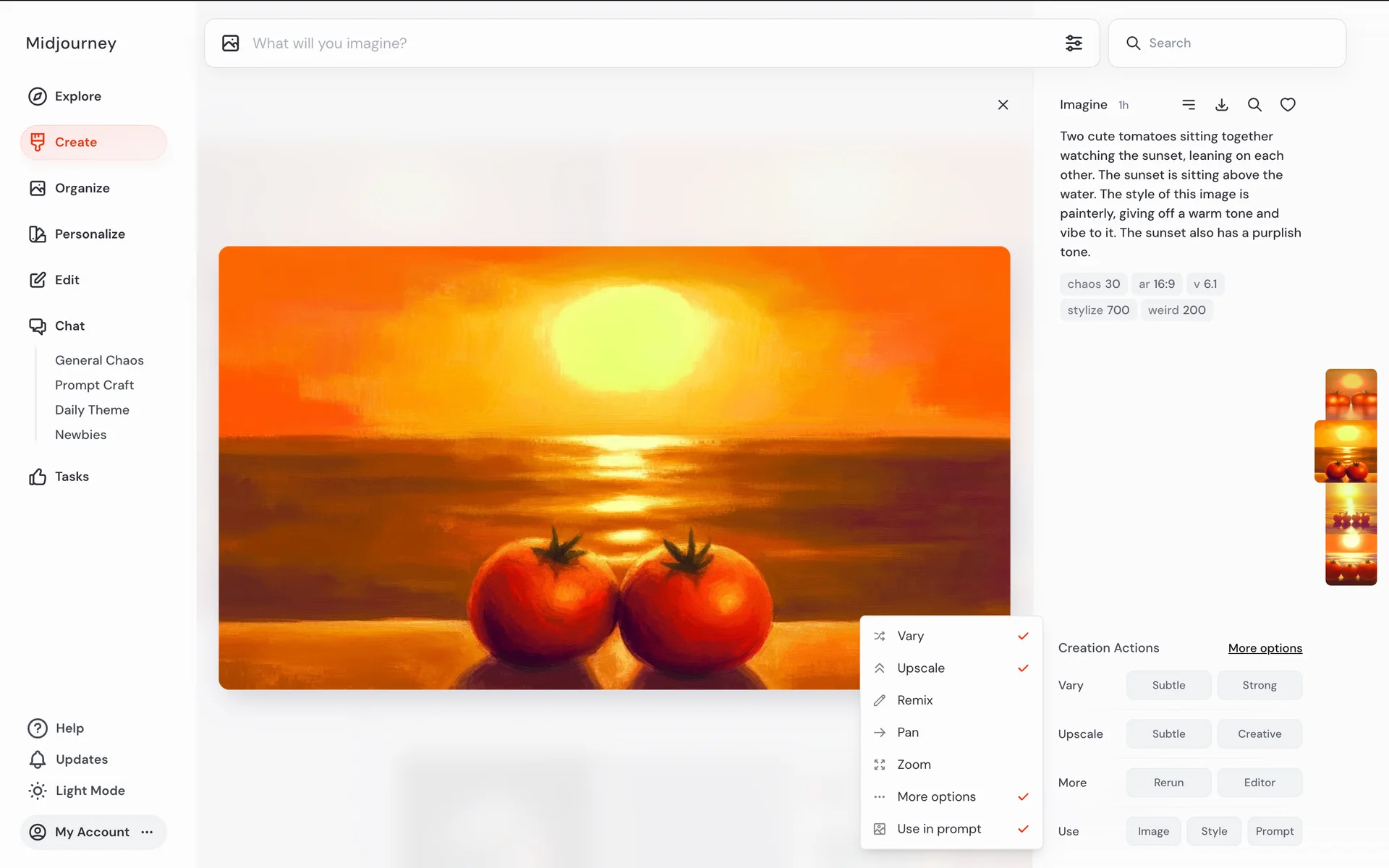Download the image using the download icon

pyautogui.click(x=1221, y=105)
